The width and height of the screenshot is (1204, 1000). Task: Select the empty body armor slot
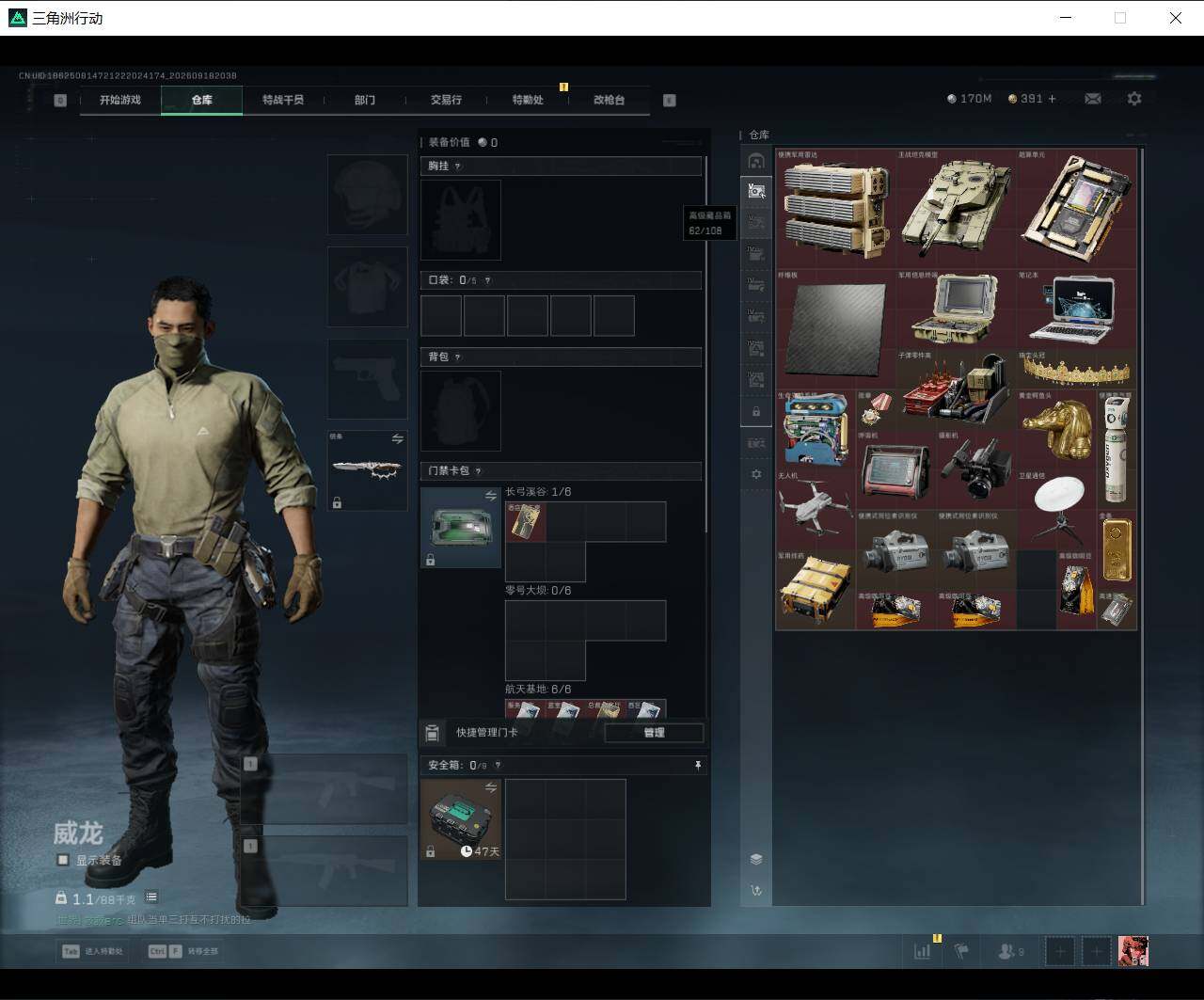point(367,287)
